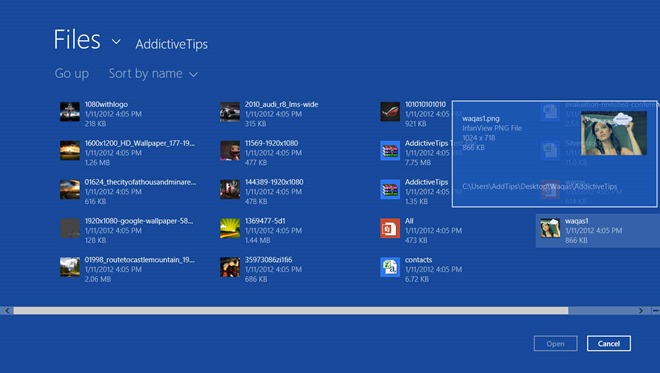Click the file name 144389-1920x1080
Screen dimensions: 660x373
pos(274,182)
